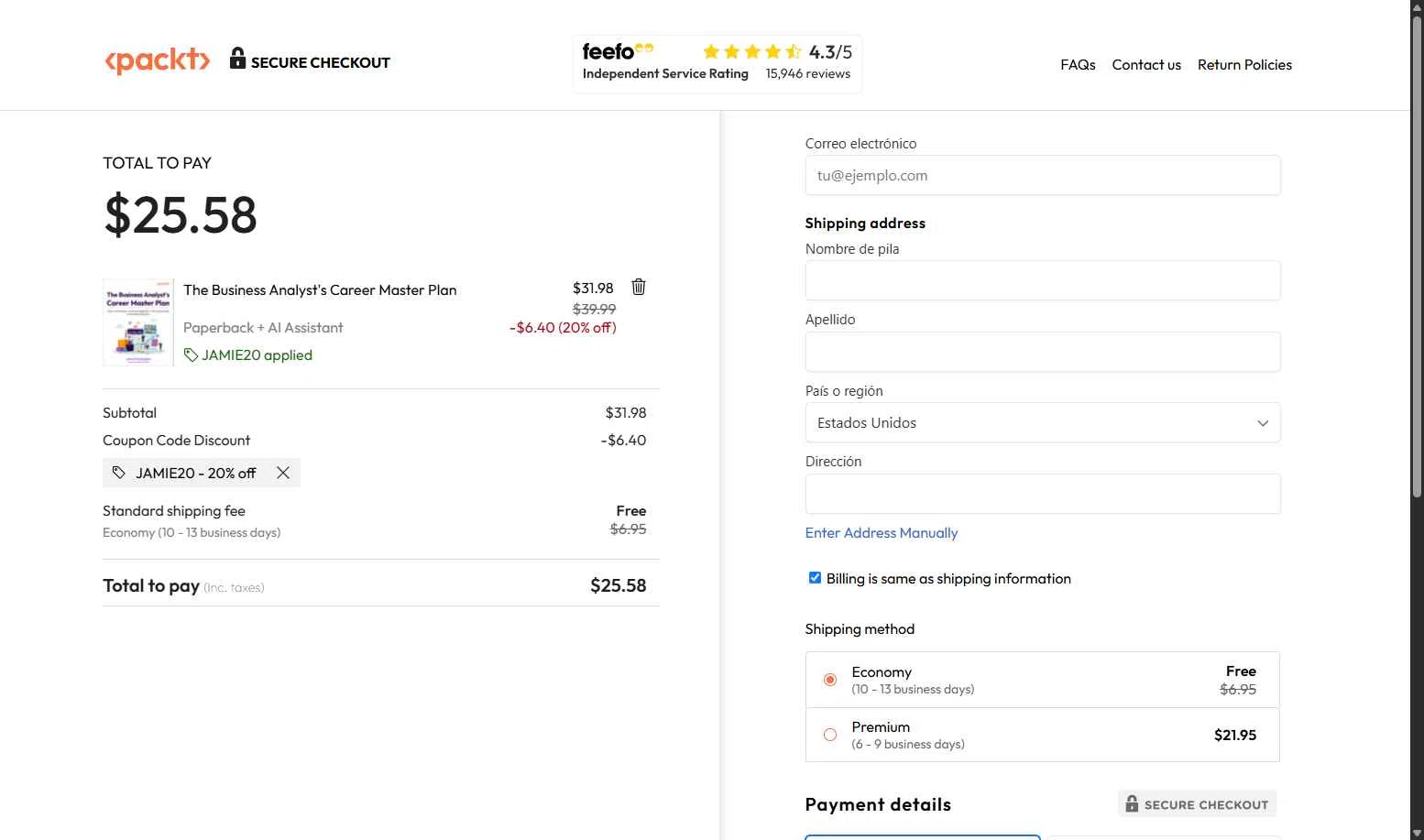Click the Apellido input field
1424x840 pixels.
pyautogui.click(x=1043, y=352)
